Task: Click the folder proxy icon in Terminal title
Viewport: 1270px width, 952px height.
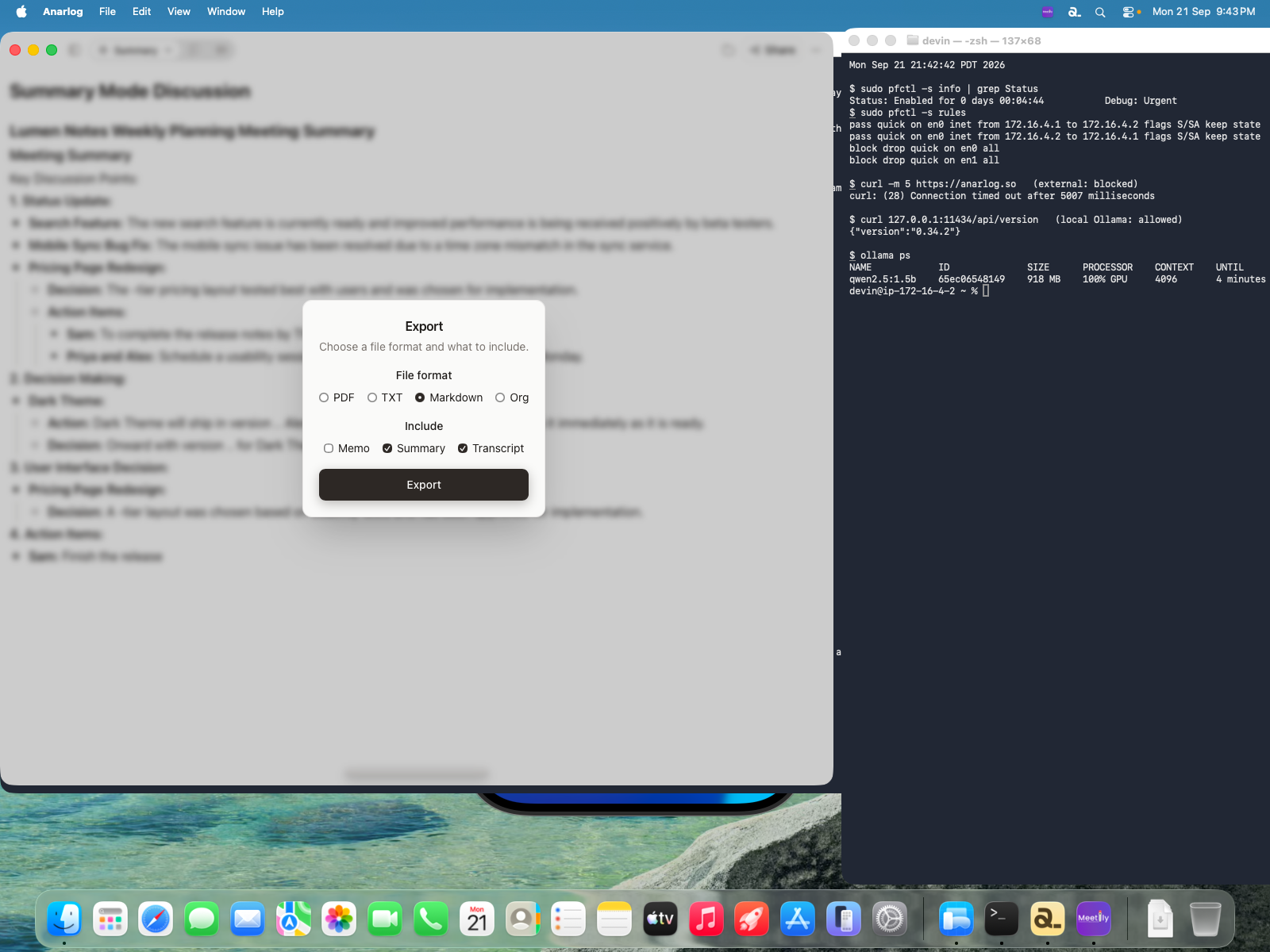Action: click(913, 40)
